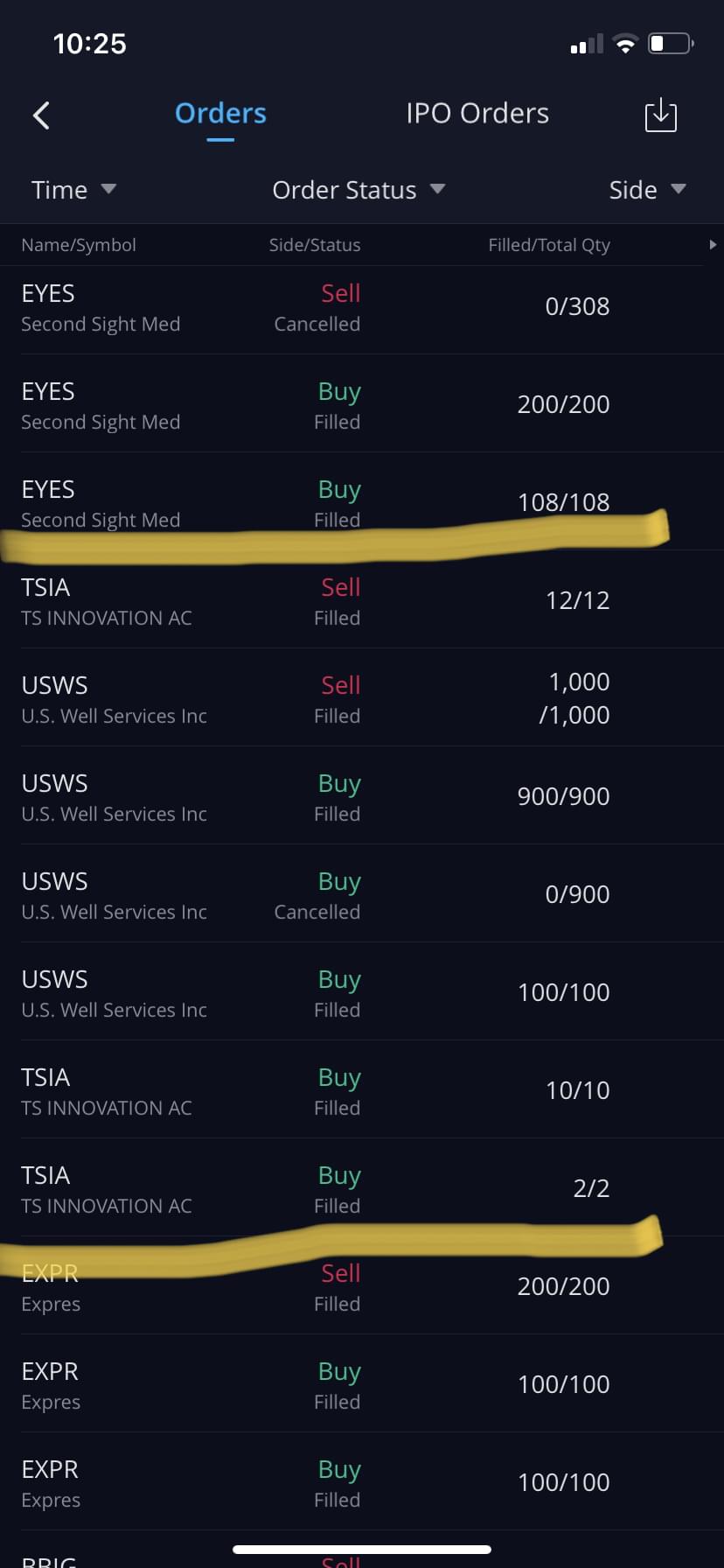Tap the Wi-Fi icon in status bar

tap(625, 43)
